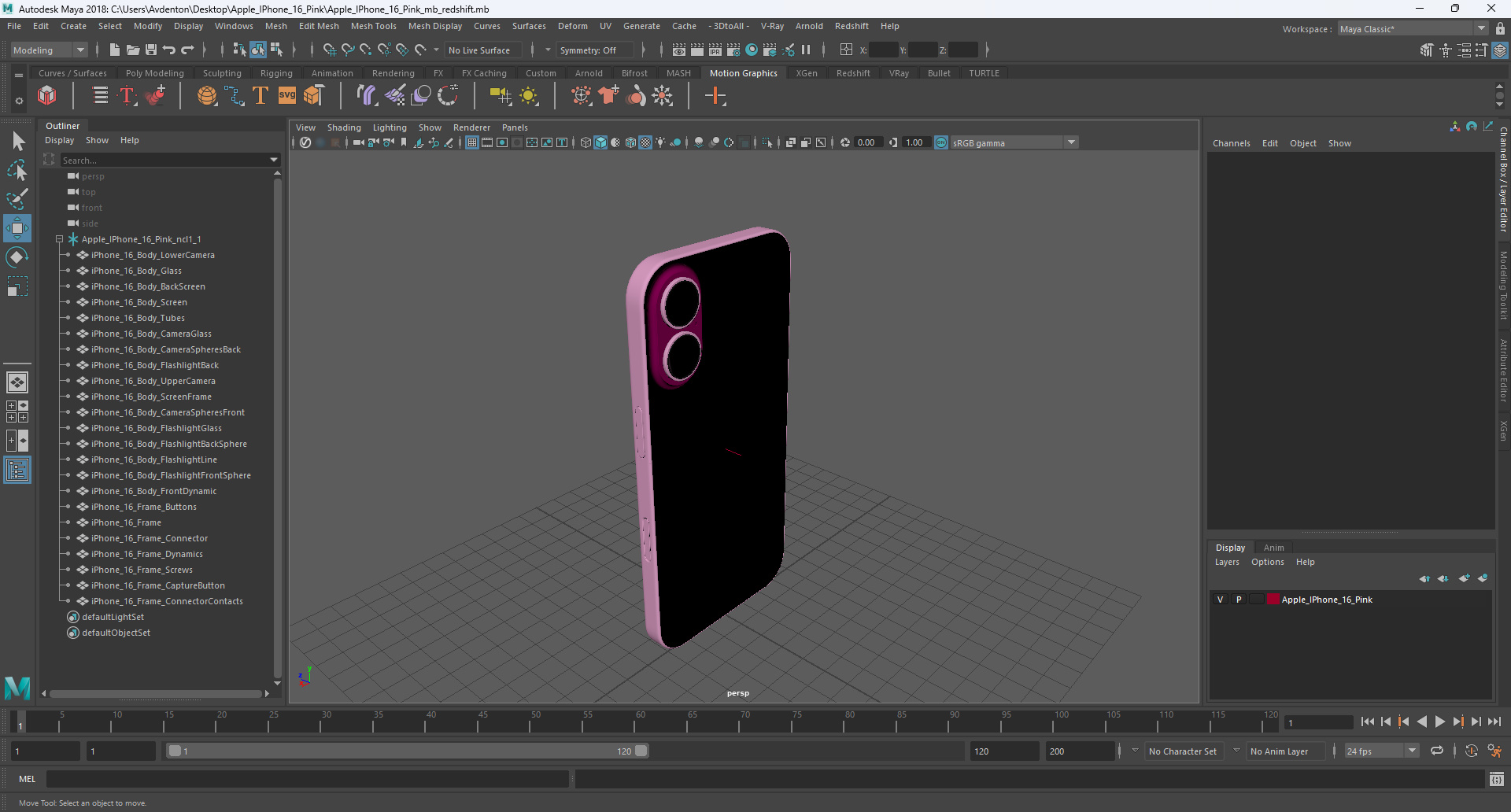Click the Maya logo icon at bottom left
Screen dimensions: 1511x812
17,688
